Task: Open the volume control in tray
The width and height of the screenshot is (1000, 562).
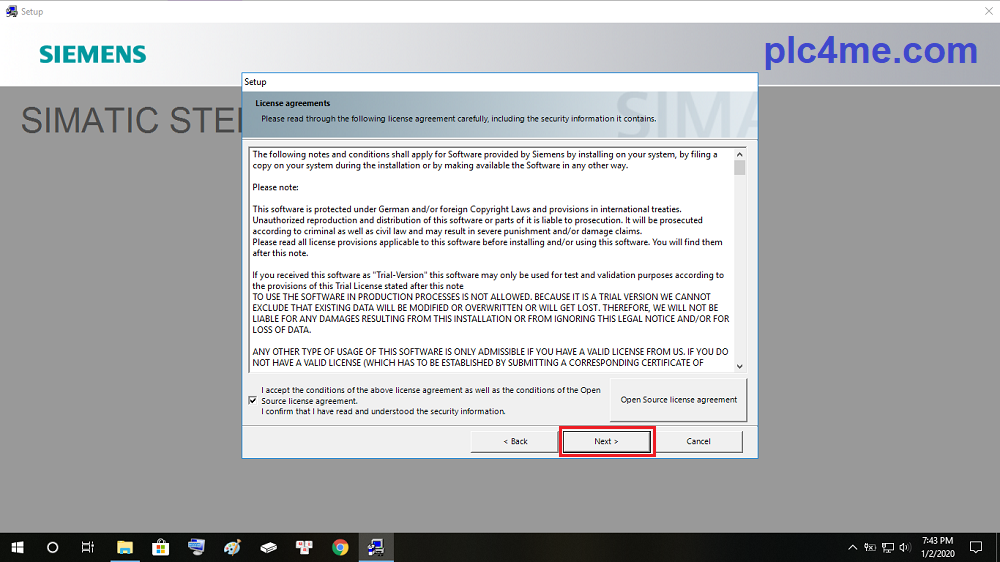Action: (904, 547)
